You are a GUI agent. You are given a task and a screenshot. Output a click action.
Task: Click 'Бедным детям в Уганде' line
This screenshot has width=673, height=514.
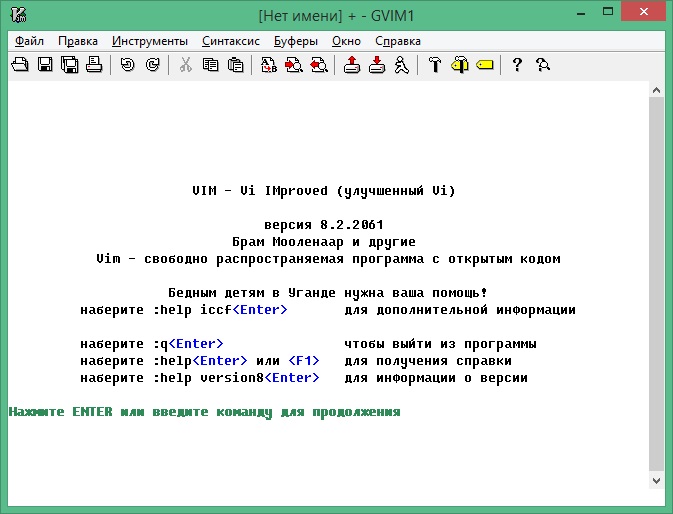(x=328, y=293)
